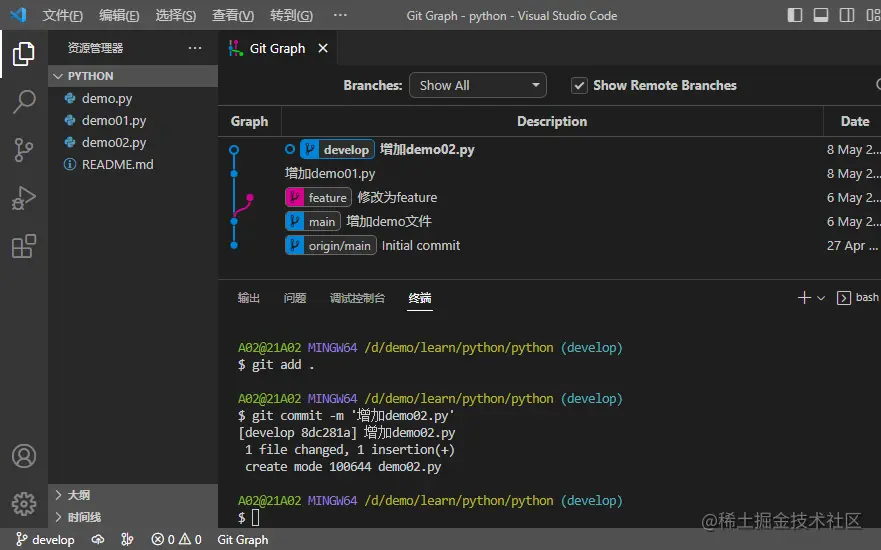Close the Git Graph tab
Image resolution: width=881 pixels, height=550 pixels.
click(323, 48)
